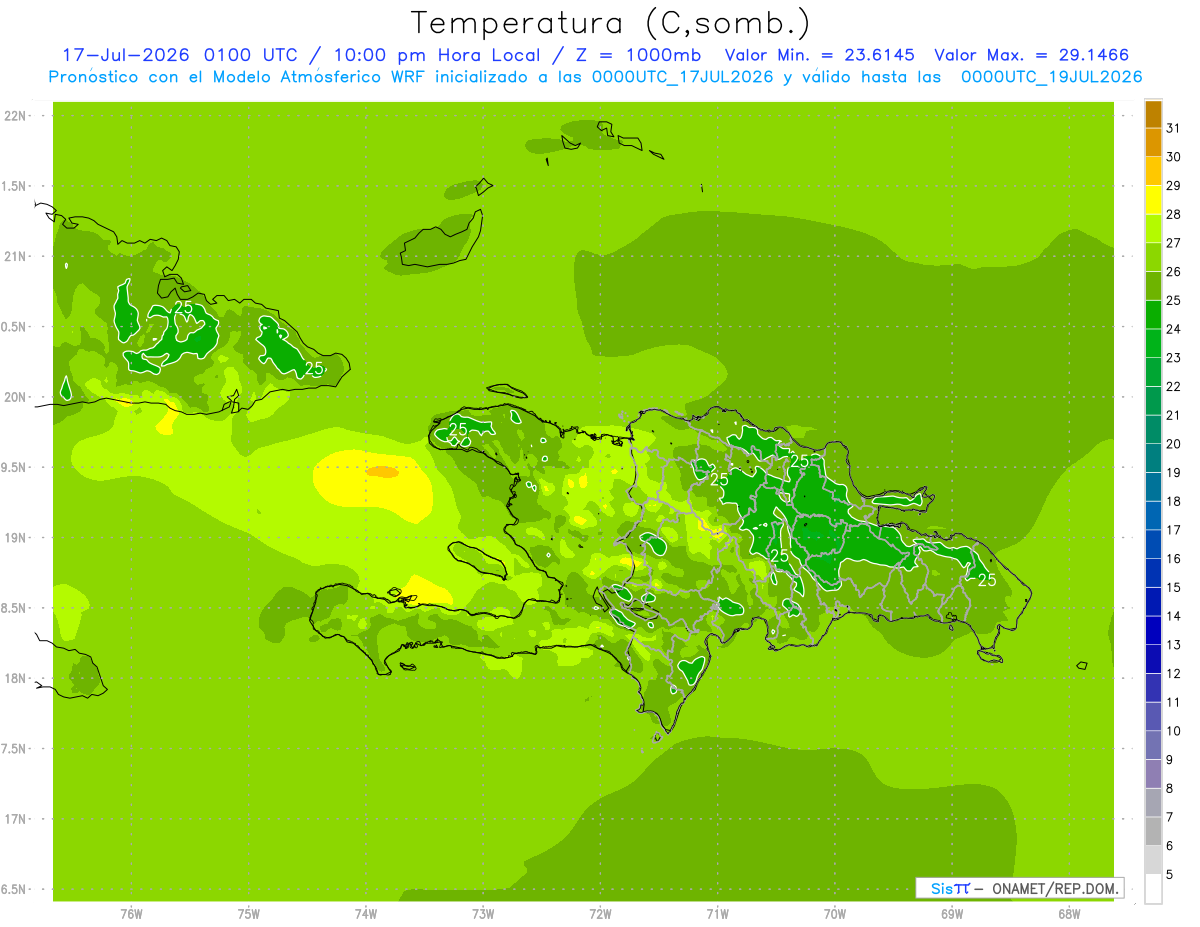
Task: Select legend value "27" on the color scale
Action: (x=1173, y=243)
